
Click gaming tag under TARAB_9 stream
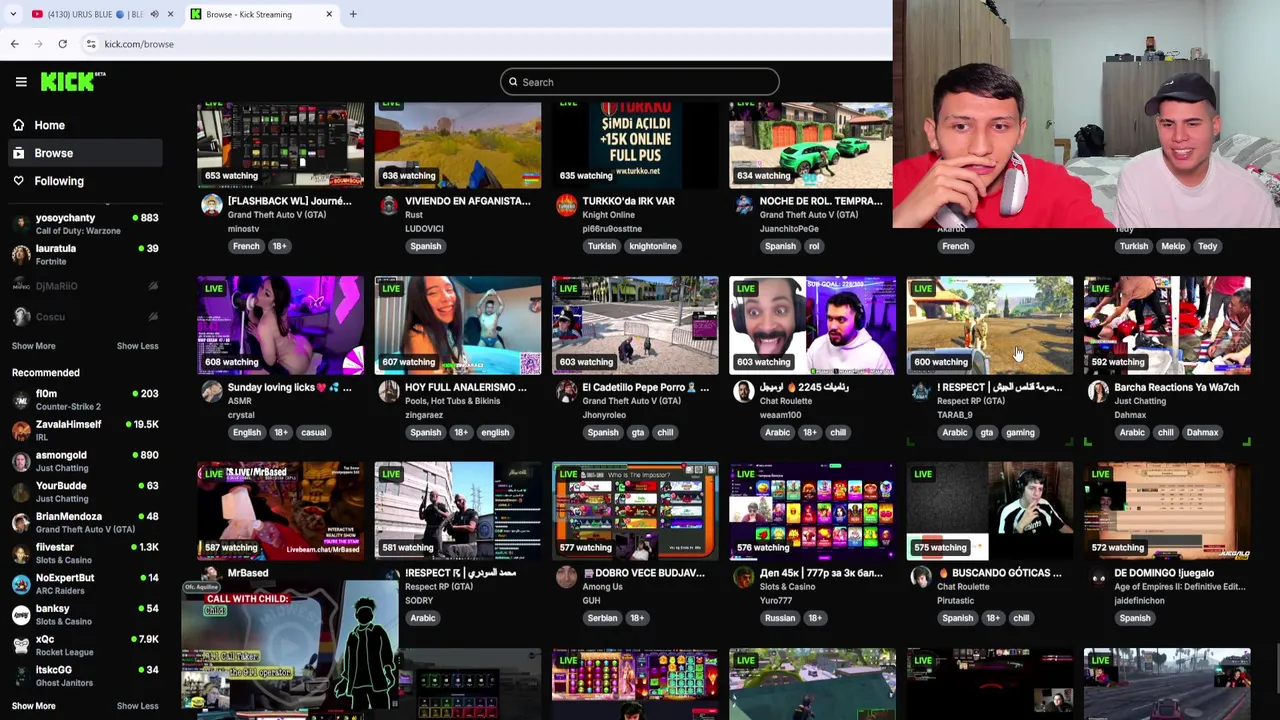[x=1020, y=432]
